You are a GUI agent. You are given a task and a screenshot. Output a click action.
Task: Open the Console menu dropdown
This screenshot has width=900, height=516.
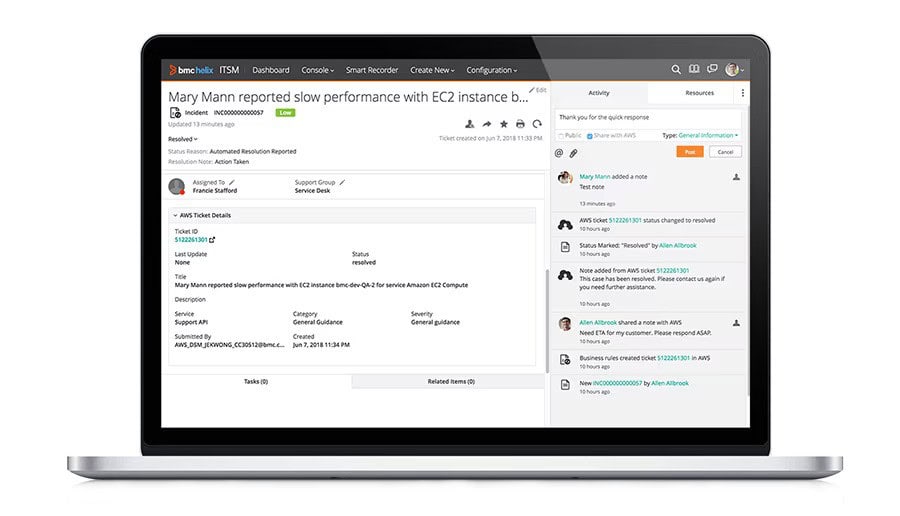(x=317, y=70)
